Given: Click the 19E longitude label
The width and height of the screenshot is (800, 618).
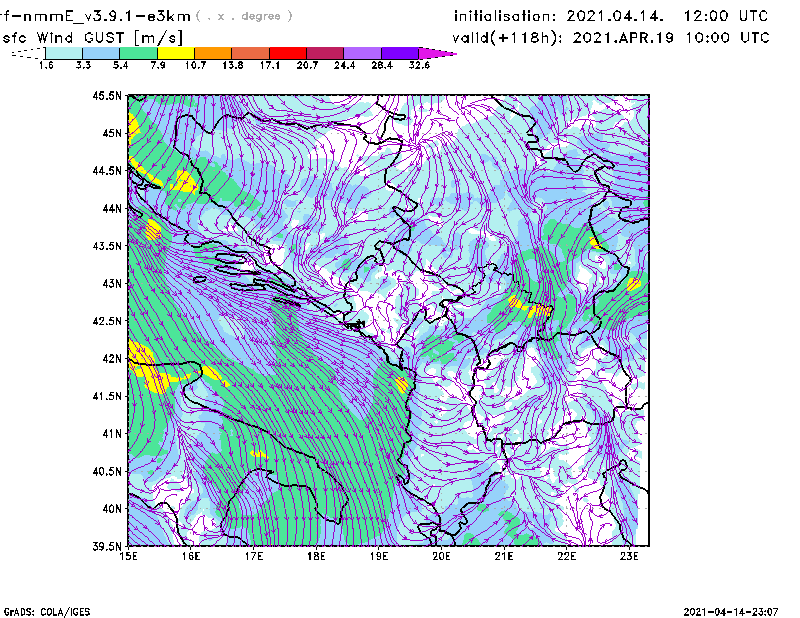Looking at the screenshot, I should pyautogui.click(x=379, y=556).
